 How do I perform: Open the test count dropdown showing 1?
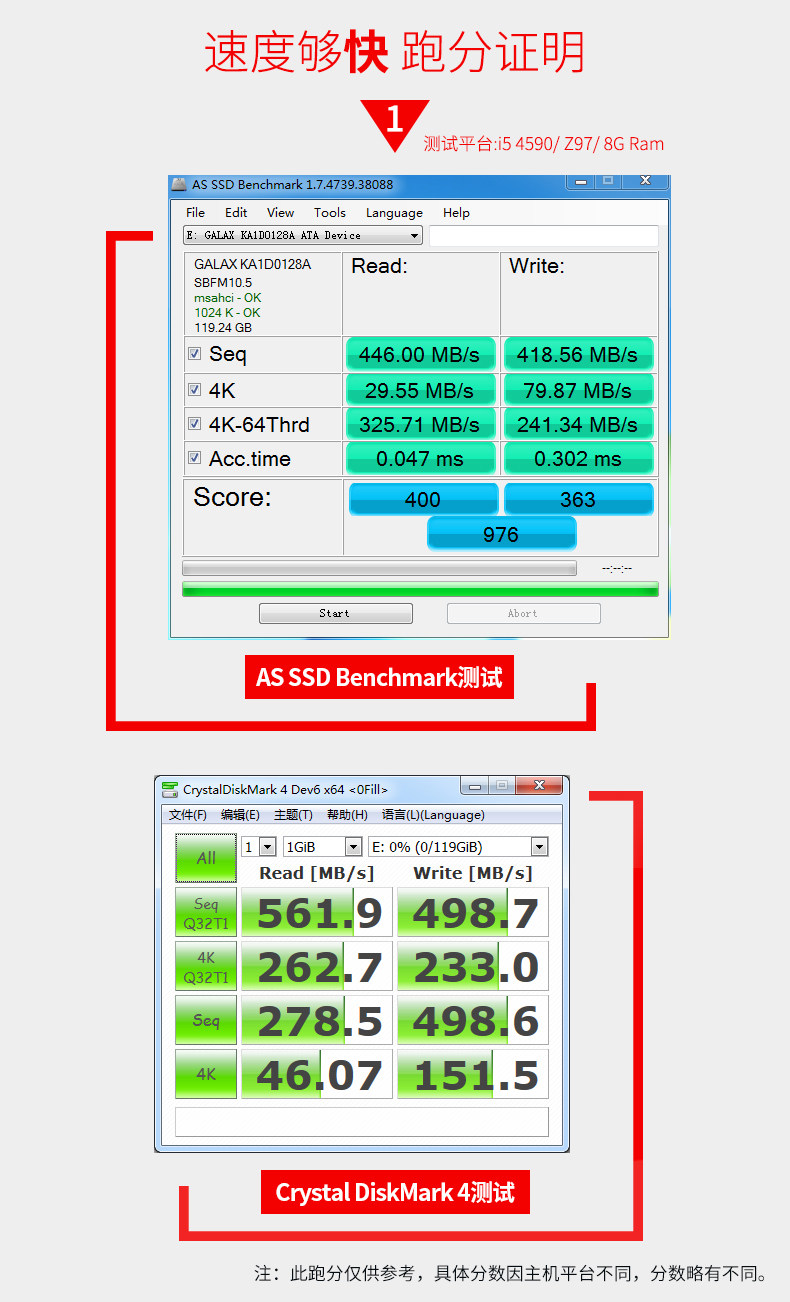(259, 847)
